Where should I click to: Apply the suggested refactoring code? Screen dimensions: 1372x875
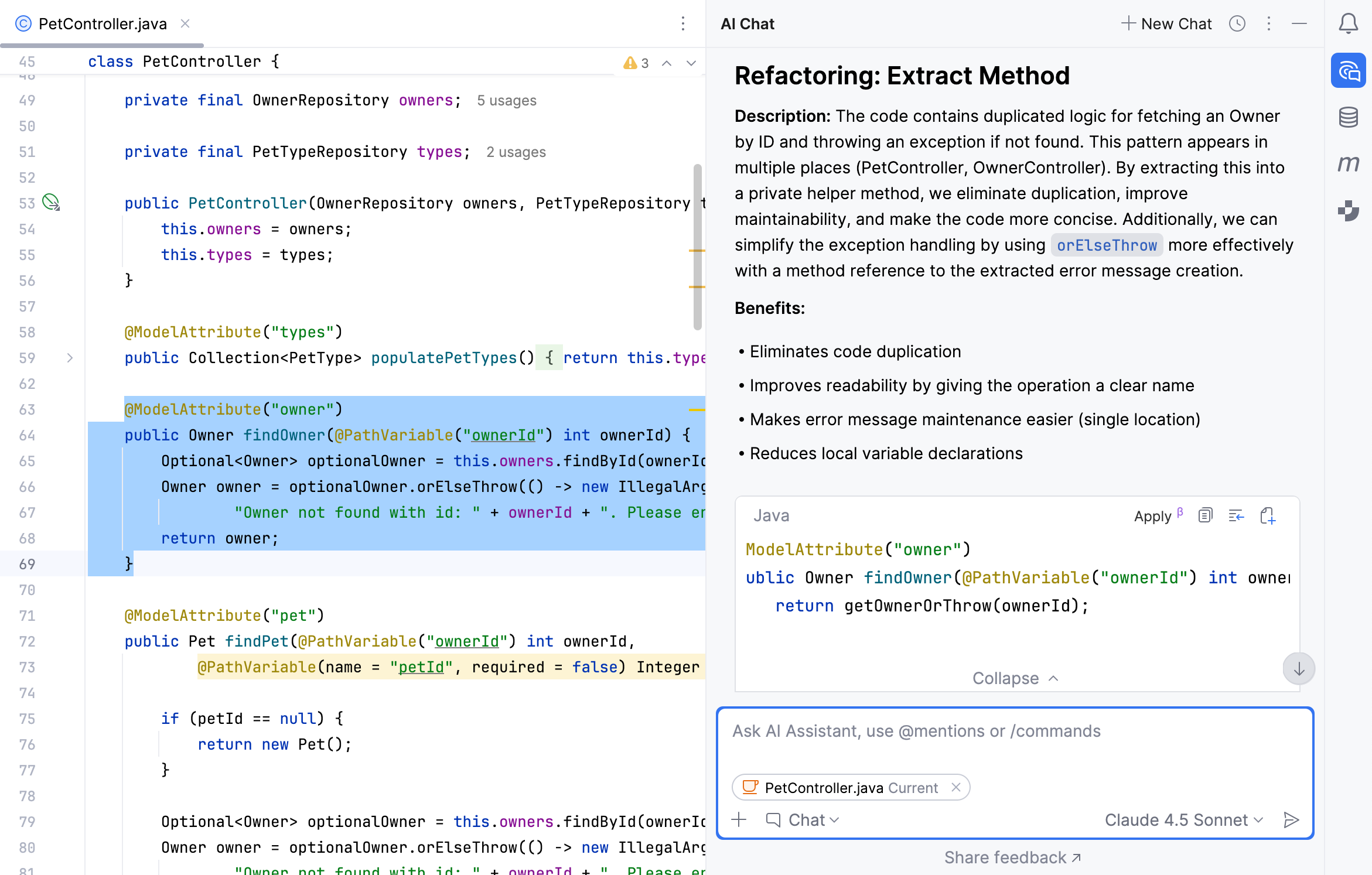pyautogui.click(x=1152, y=515)
